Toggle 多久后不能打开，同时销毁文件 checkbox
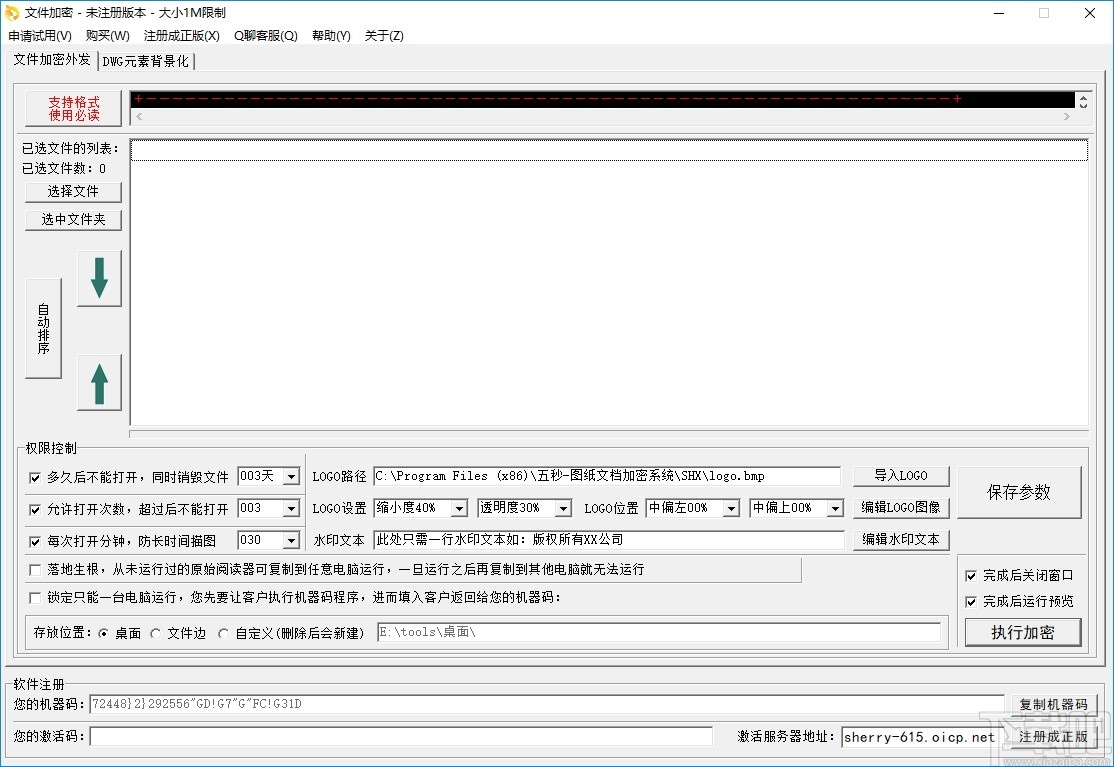The width and height of the screenshot is (1114, 767). [35, 478]
